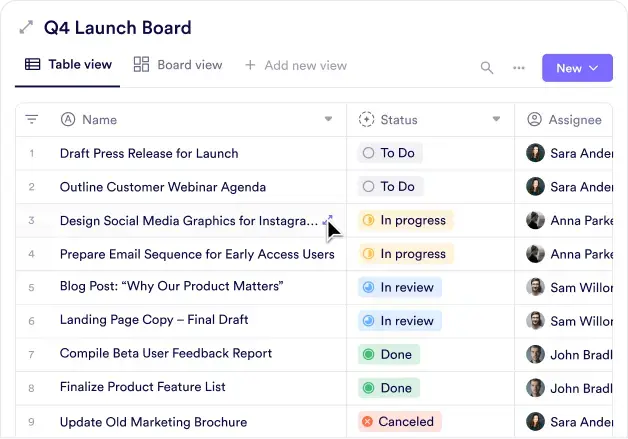Screen dimensions: 628x439
Task: Click Sara Anderson's avatar in row 1
Action: 536,153
